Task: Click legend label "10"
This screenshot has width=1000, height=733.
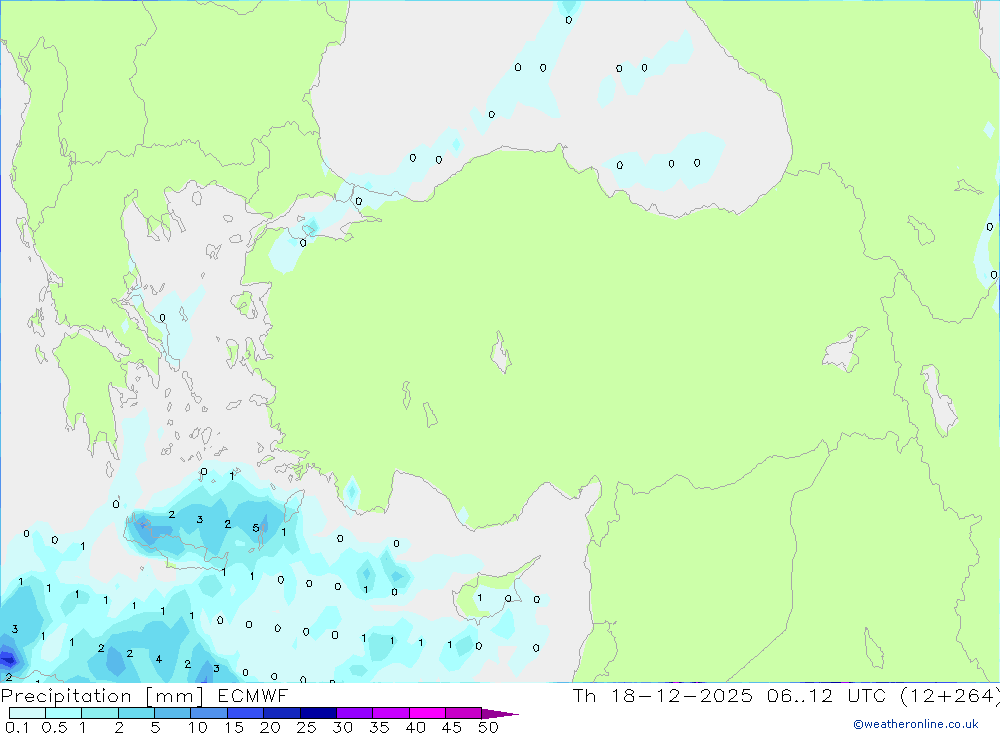Action: (x=198, y=727)
